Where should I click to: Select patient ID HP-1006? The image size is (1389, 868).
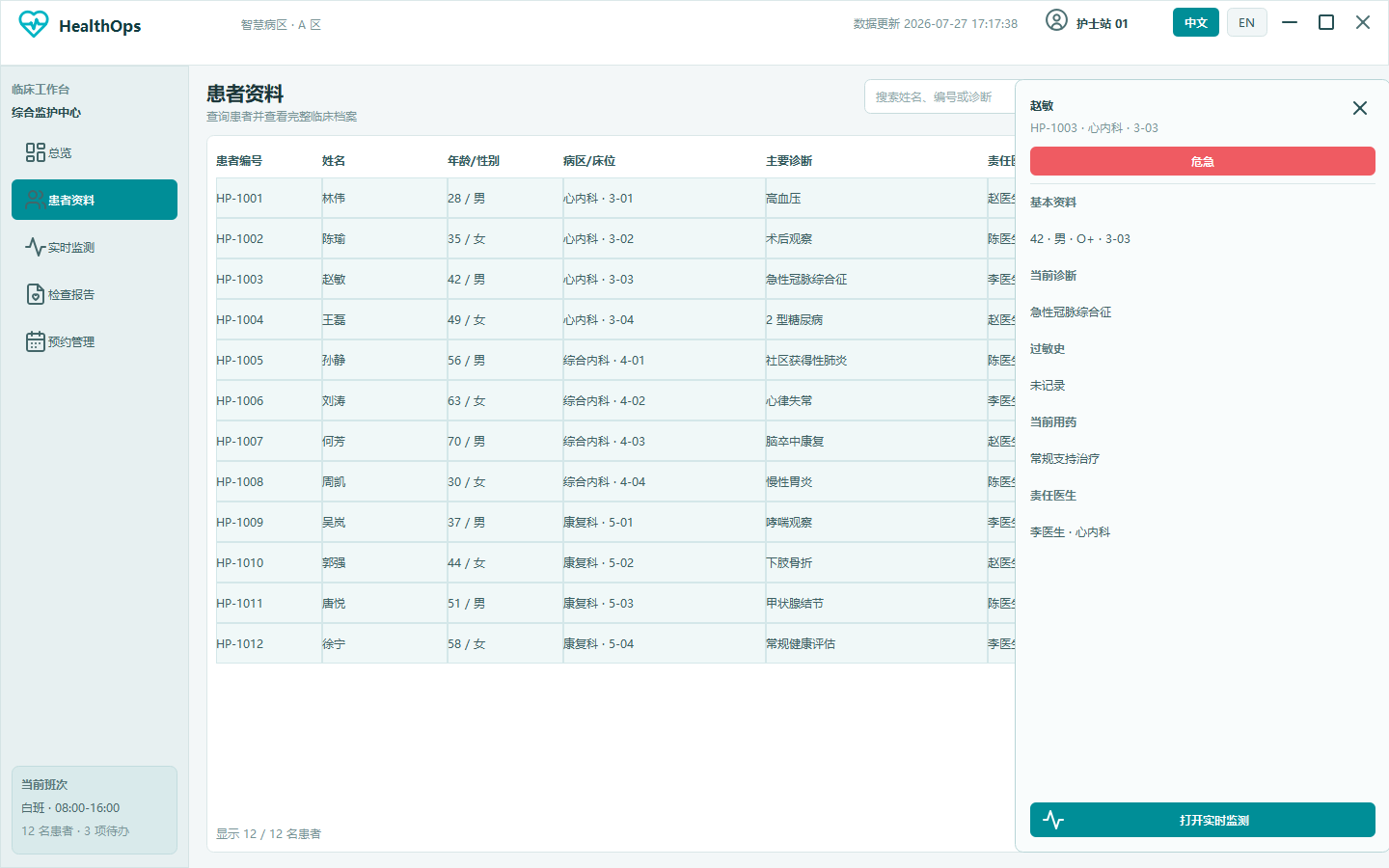(x=239, y=400)
